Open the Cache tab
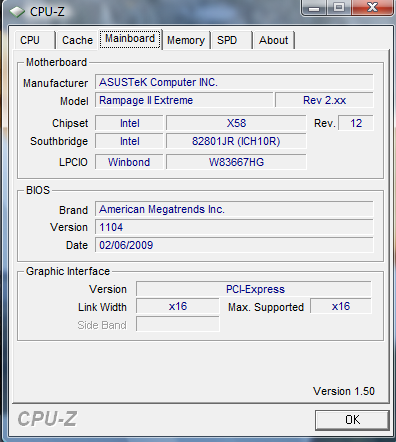 77,40
